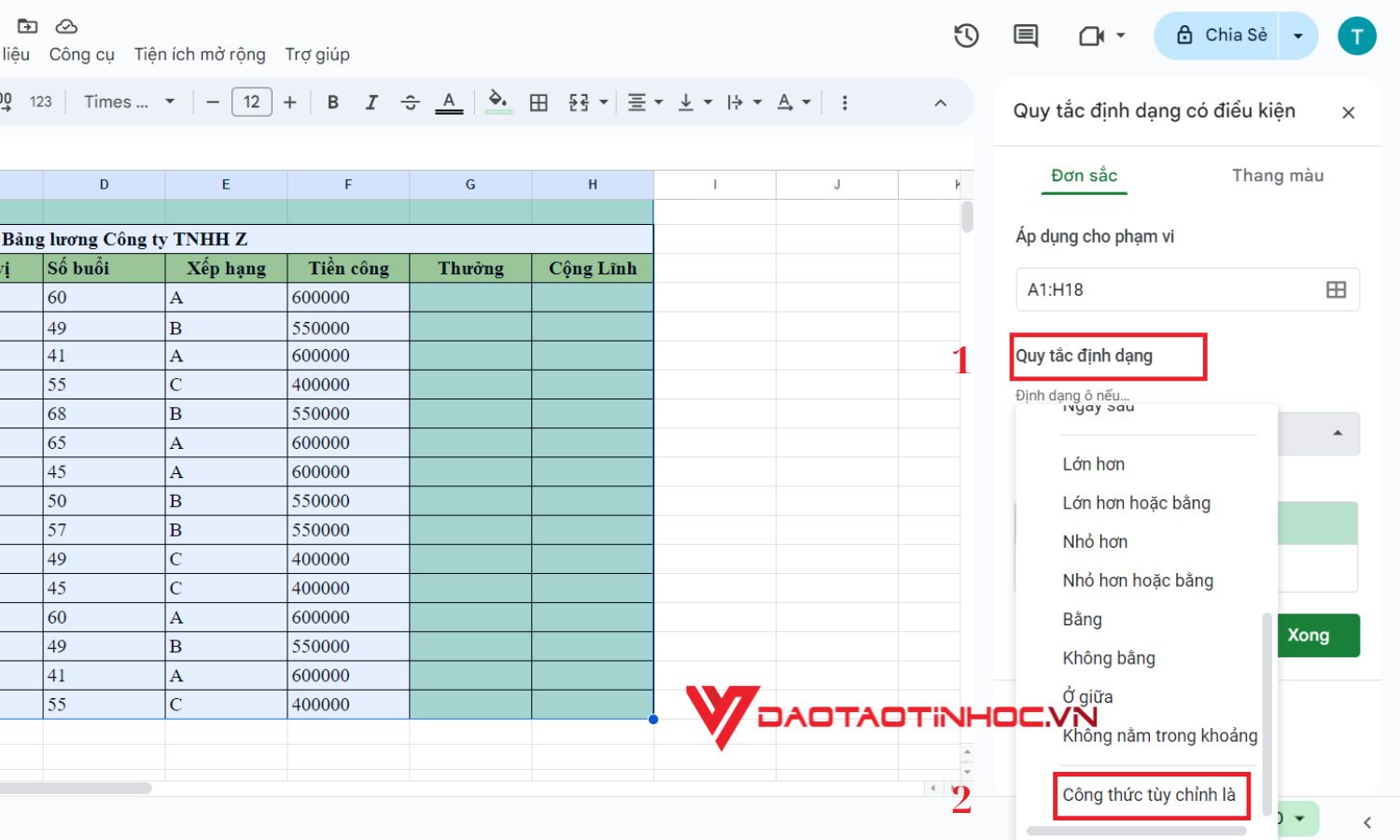
Task: Expand the Times font dropdown
Action: pyautogui.click(x=129, y=102)
